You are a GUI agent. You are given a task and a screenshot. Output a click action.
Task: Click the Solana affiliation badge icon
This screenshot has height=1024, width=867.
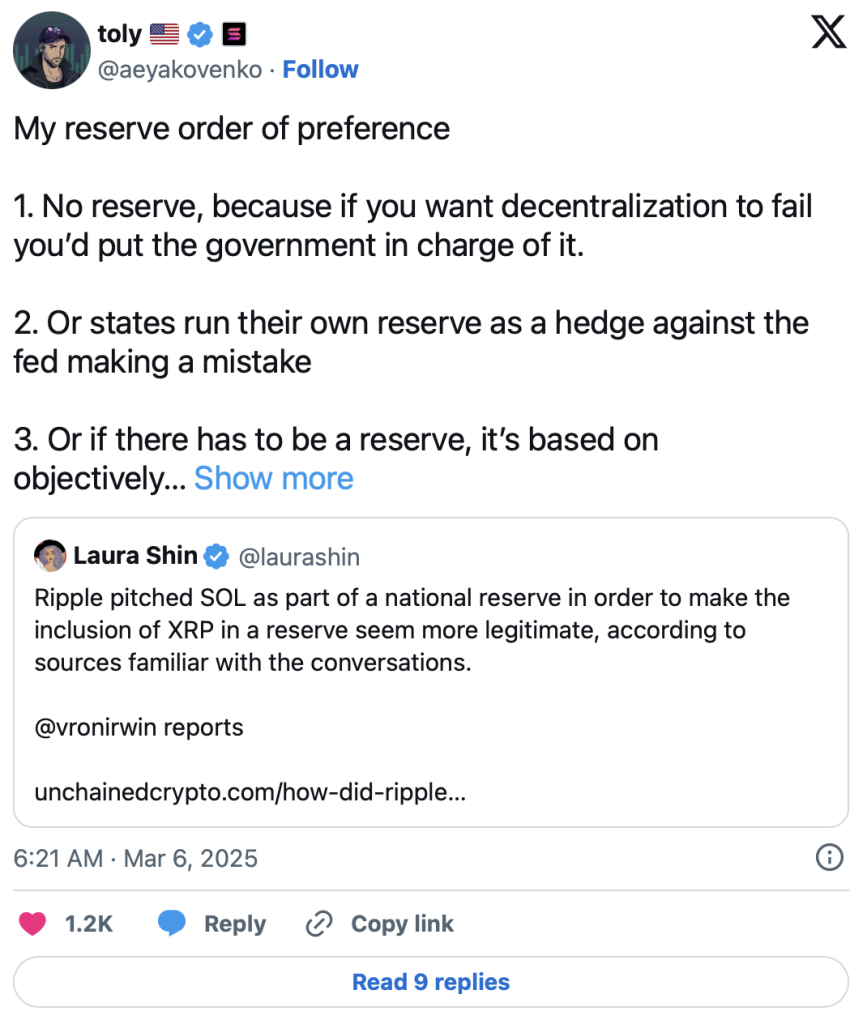pyautogui.click(x=233, y=35)
